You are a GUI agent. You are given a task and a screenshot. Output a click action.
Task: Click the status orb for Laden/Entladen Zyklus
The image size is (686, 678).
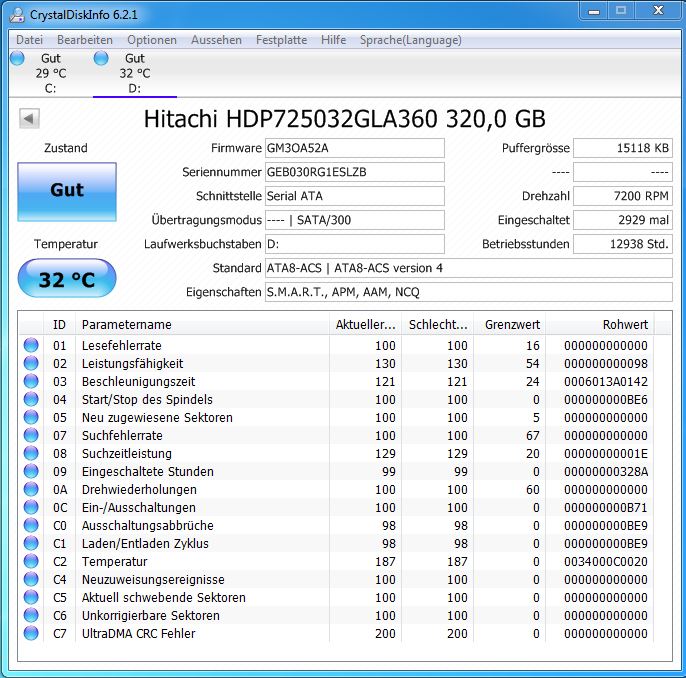31,543
